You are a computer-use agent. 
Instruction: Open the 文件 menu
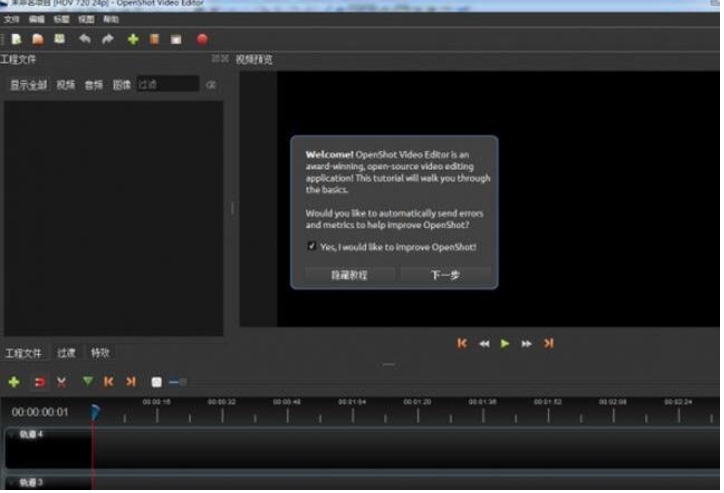[x=11, y=19]
